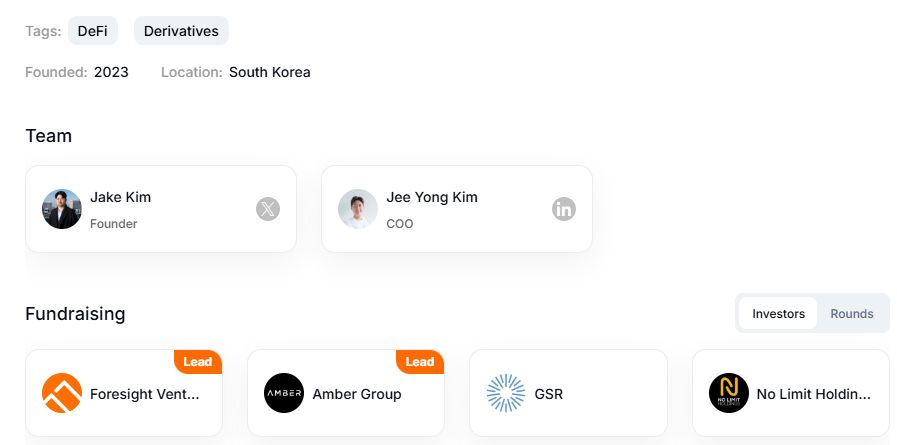
Task: Select the Investors view toggle
Action: 778,313
